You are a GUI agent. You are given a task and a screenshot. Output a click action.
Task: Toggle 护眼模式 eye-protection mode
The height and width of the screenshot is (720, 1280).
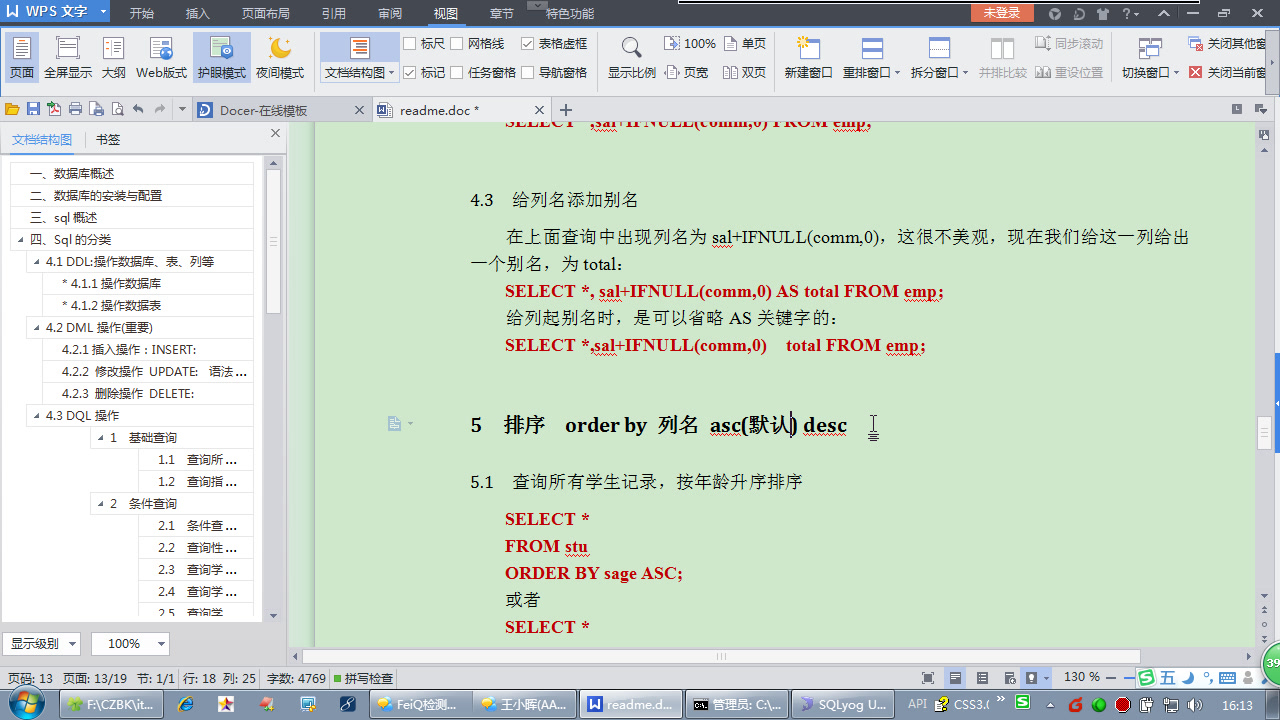221,57
